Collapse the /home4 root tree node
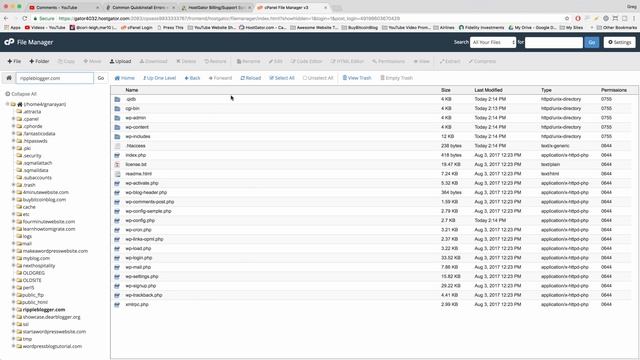640x360 pixels. point(7,104)
